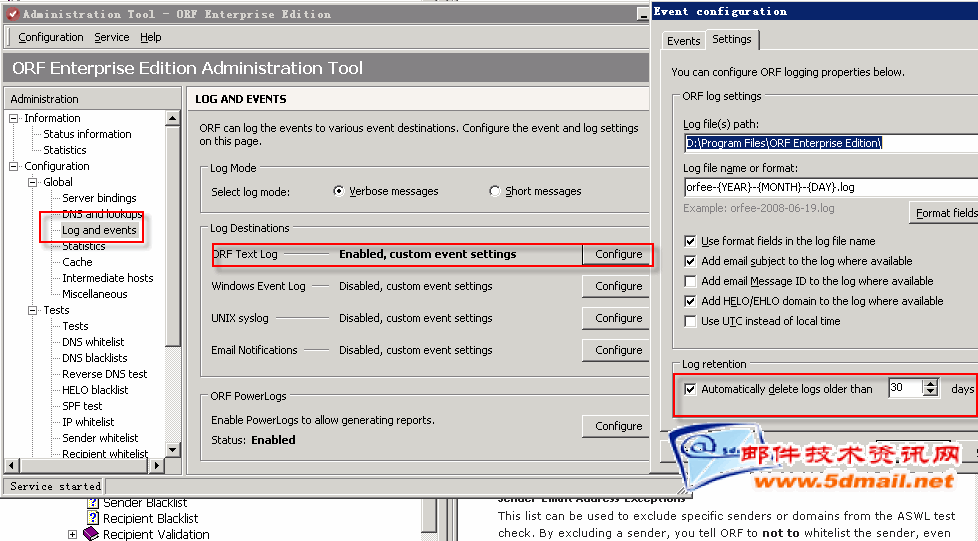Viewport: 978px width, 541px height.
Task: Select Verbose messages log mode
Action: [x=339, y=191]
